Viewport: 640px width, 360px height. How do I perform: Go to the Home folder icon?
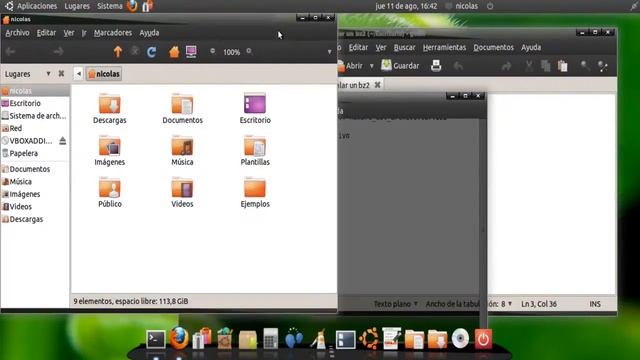174,52
